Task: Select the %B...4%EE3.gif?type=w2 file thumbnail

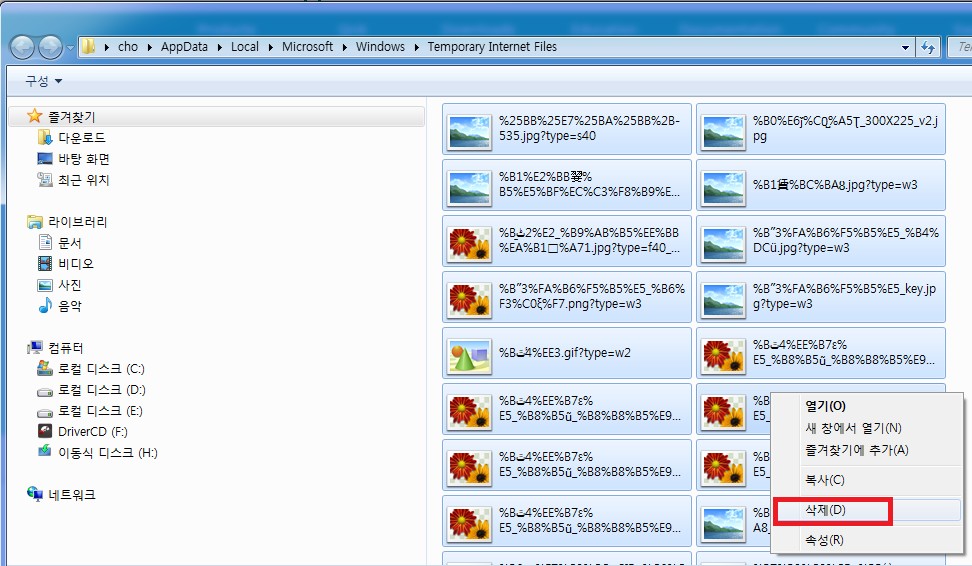Action: tap(566, 353)
